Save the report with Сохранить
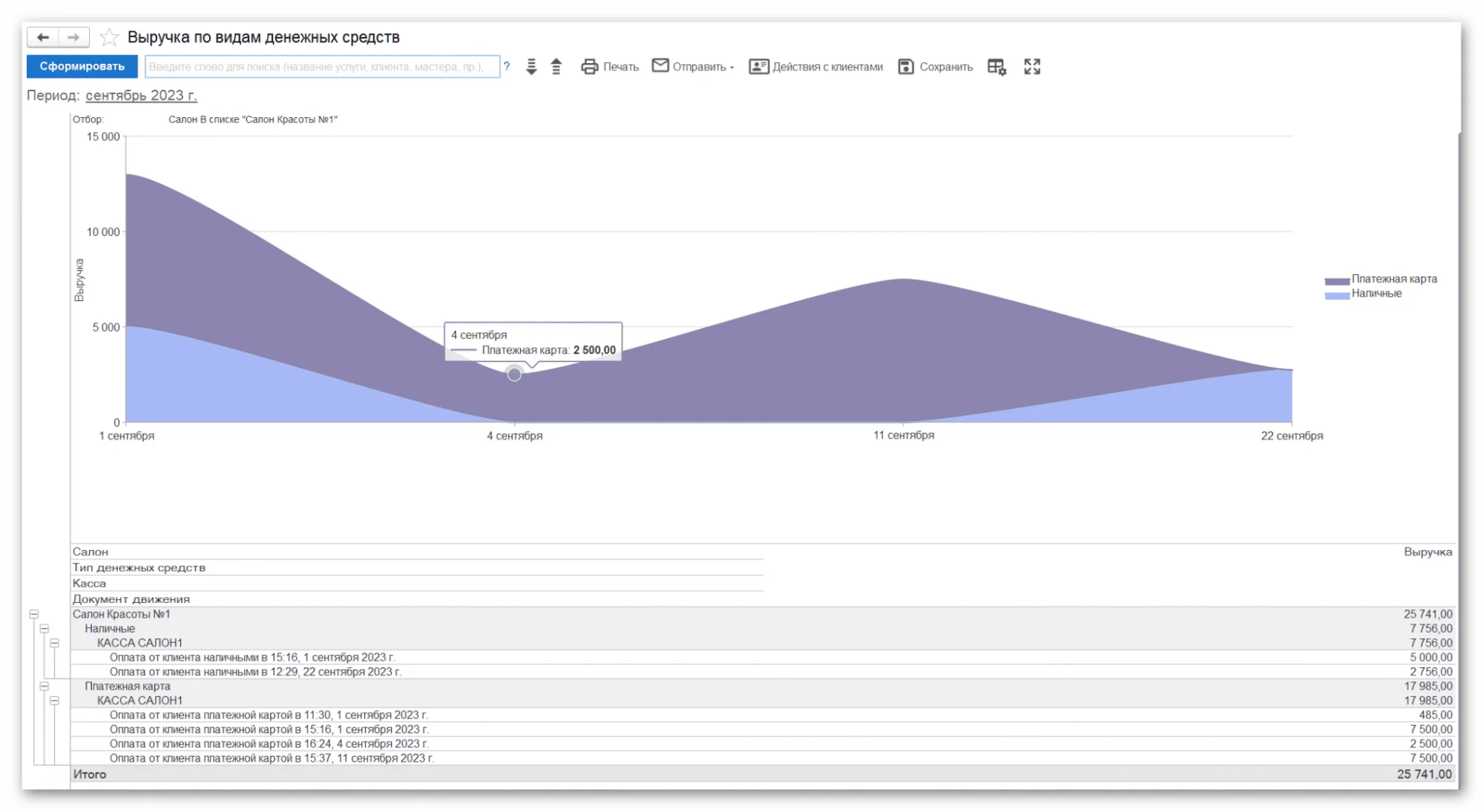Viewport: 1483px width, 812px height. (935, 67)
